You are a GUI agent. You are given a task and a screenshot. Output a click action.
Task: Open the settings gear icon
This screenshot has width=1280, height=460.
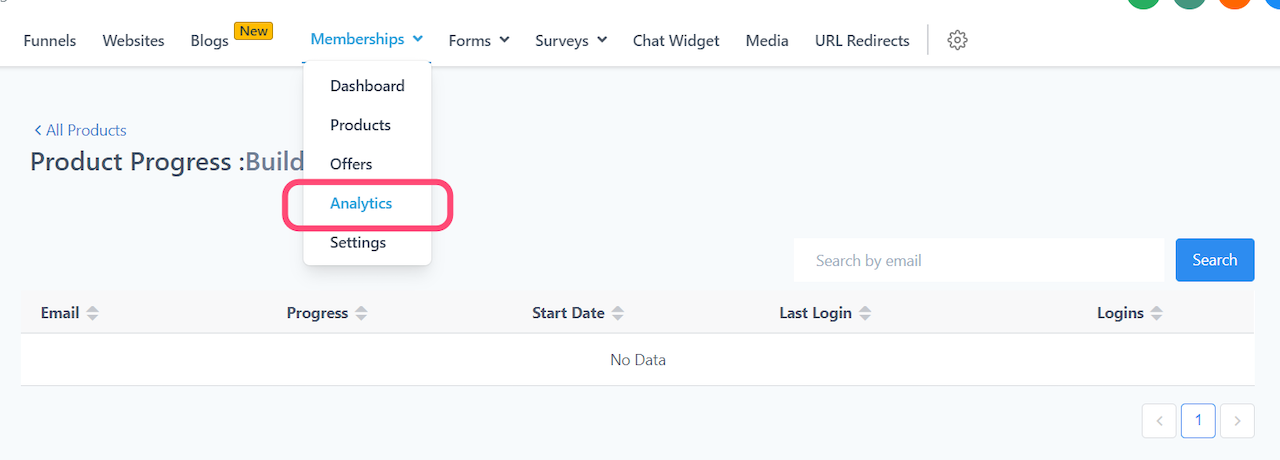[x=957, y=41]
